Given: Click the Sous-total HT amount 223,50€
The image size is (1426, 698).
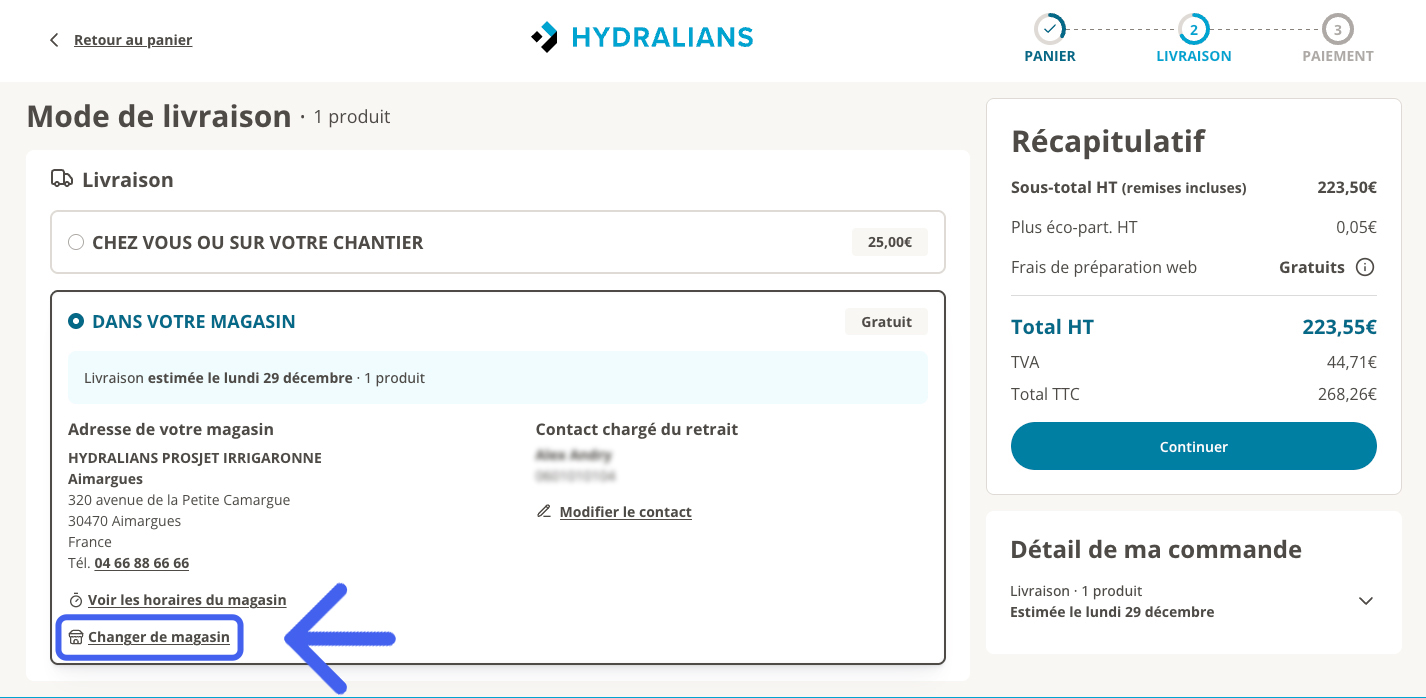Looking at the screenshot, I should [x=1347, y=187].
